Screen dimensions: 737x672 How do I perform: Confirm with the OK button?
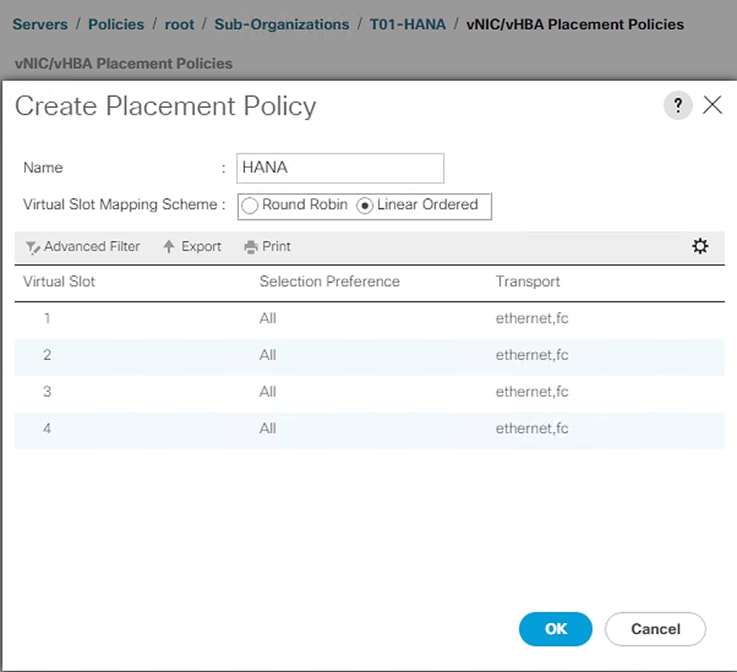(x=556, y=628)
